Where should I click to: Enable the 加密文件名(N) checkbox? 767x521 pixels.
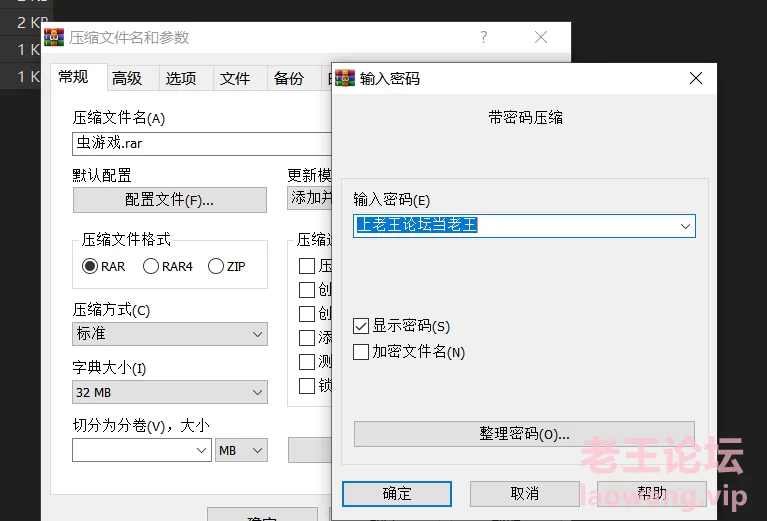[361, 352]
